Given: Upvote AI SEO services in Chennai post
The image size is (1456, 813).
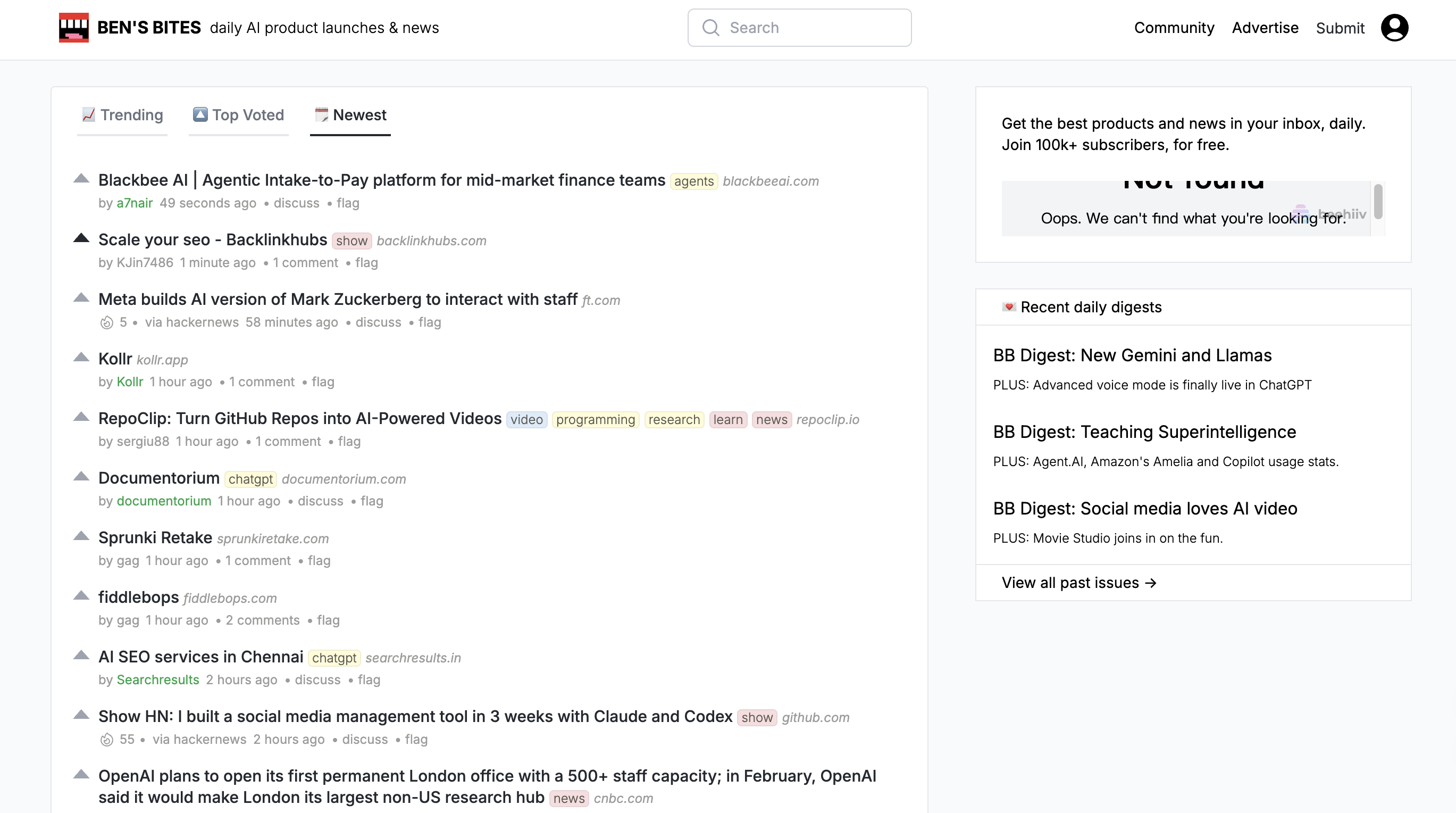Looking at the screenshot, I should click(81, 656).
